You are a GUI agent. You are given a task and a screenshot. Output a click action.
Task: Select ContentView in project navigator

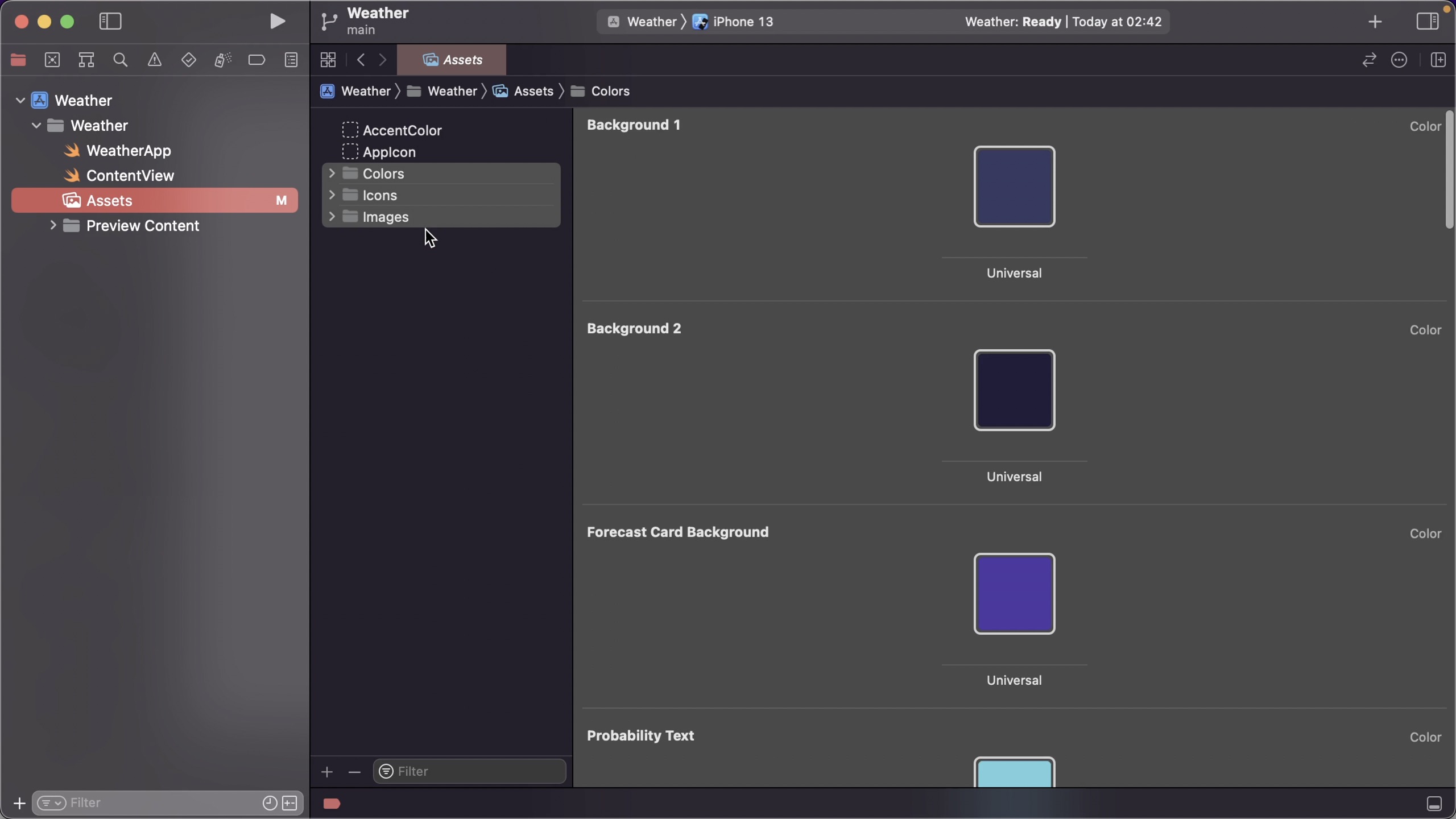(130, 176)
